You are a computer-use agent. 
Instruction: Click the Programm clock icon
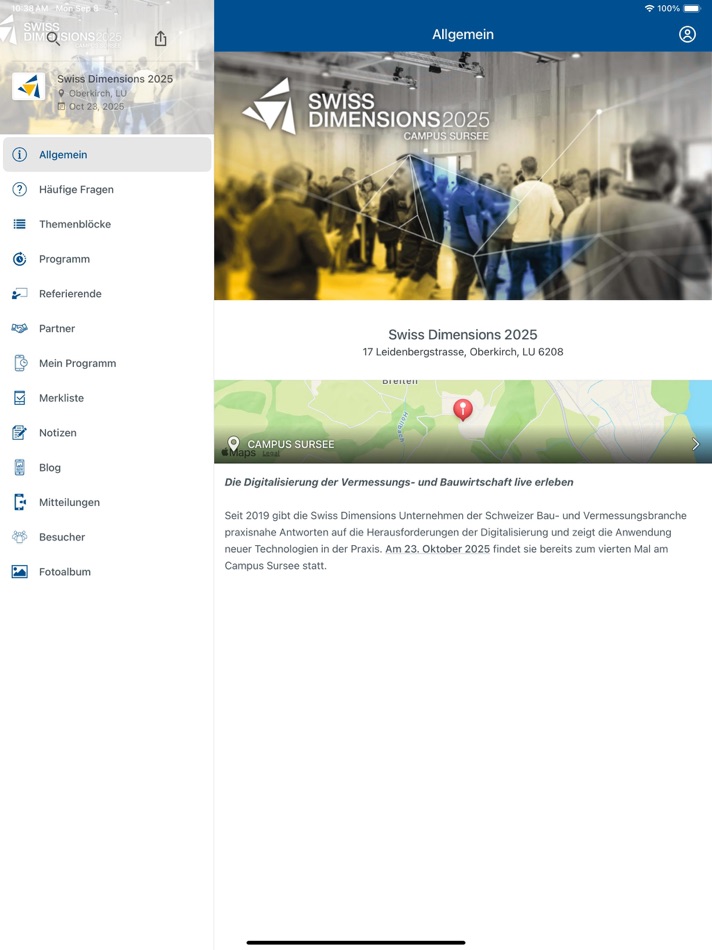(20, 259)
